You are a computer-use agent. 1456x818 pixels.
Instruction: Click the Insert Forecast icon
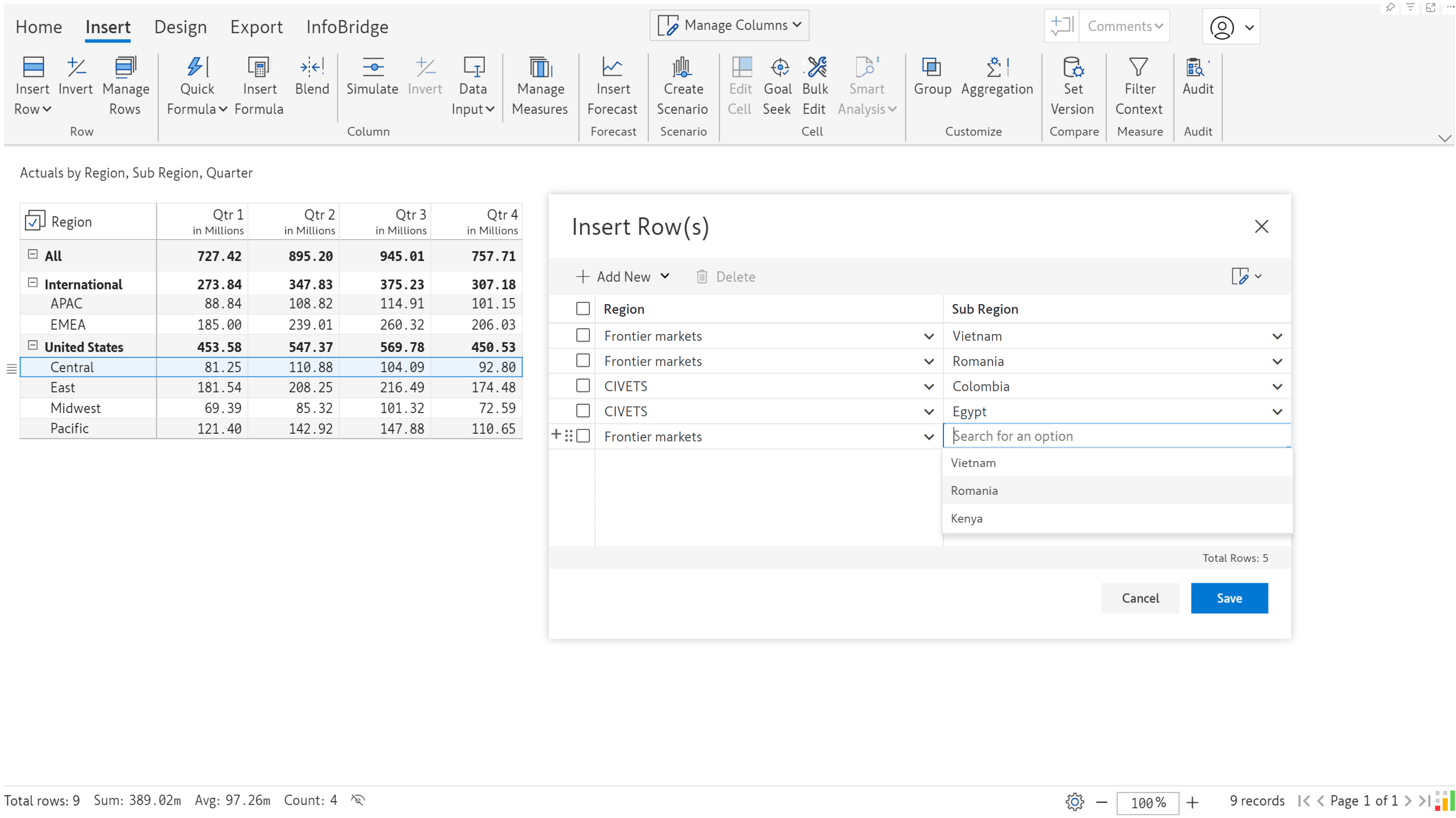point(613,67)
